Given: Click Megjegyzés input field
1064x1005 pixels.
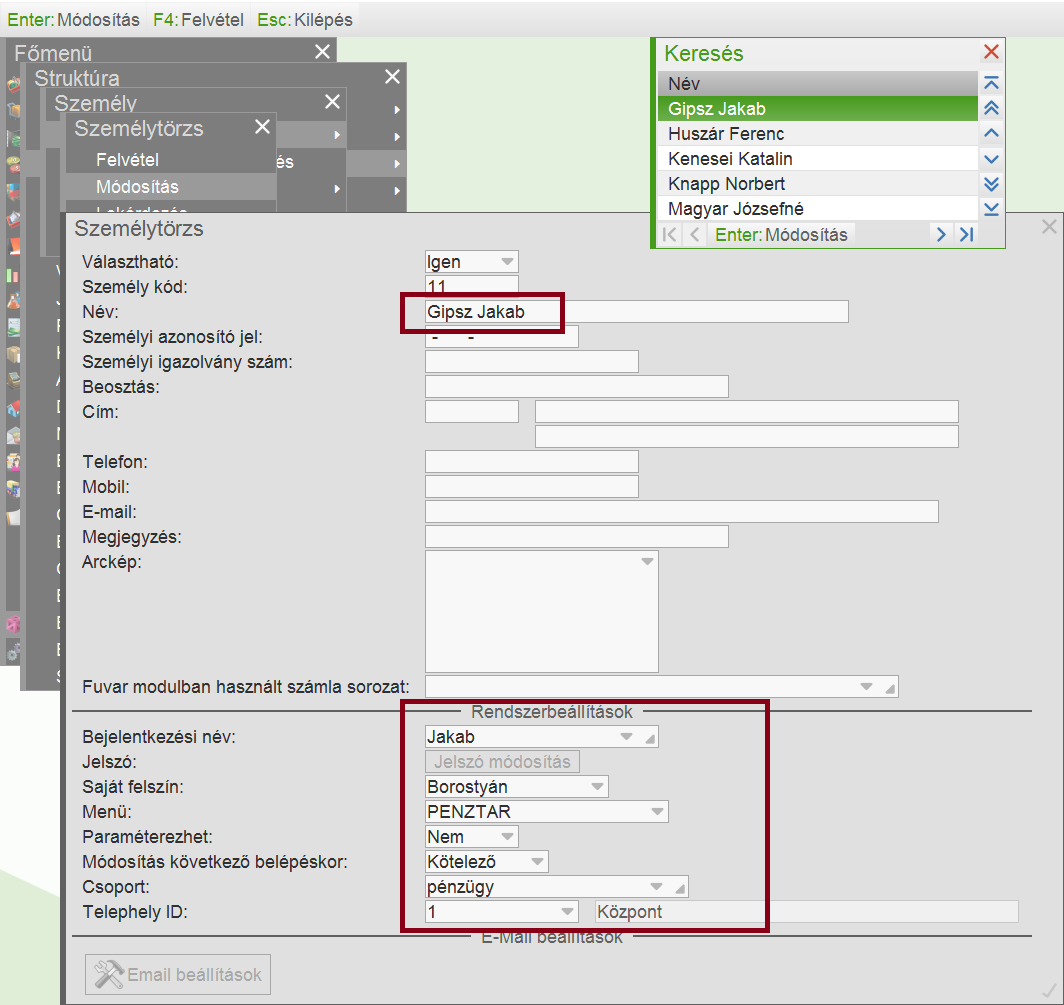Looking at the screenshot, I should point(577,537).
